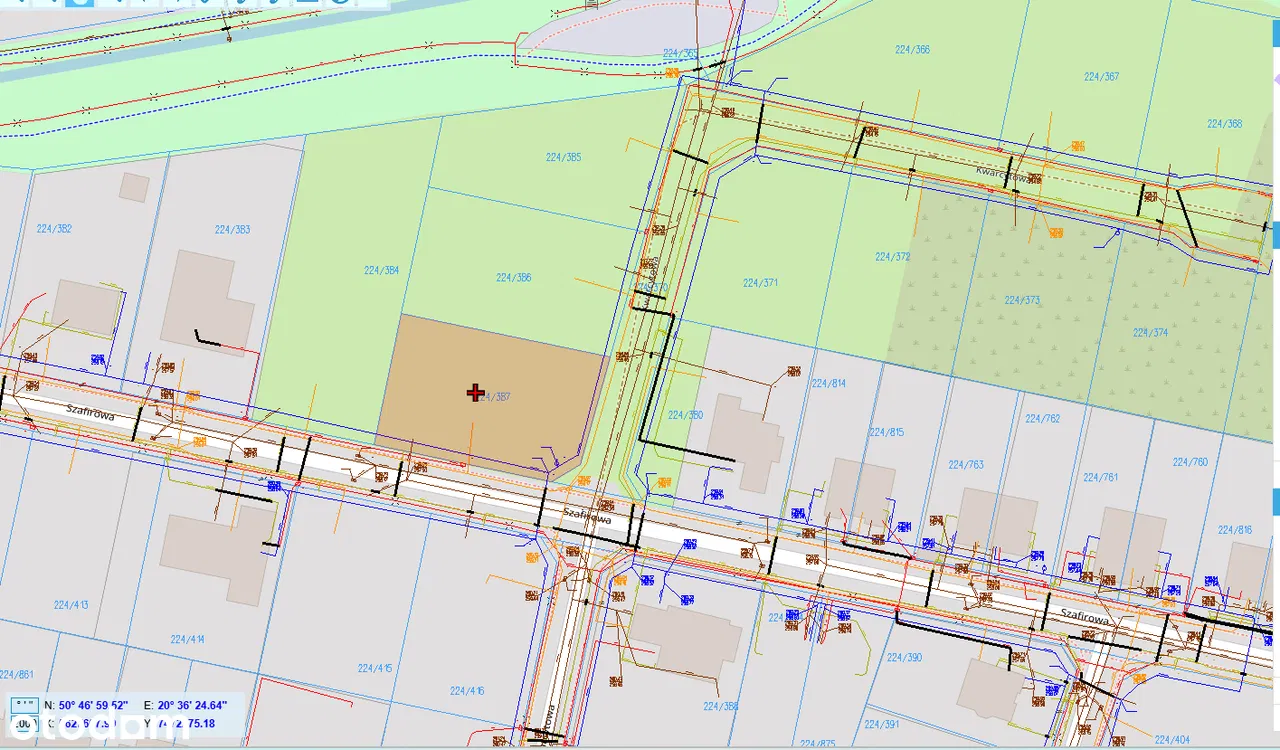The image size is (1280, 750).
Task: Click parcel number 224/413
Action: click(71, 604)
